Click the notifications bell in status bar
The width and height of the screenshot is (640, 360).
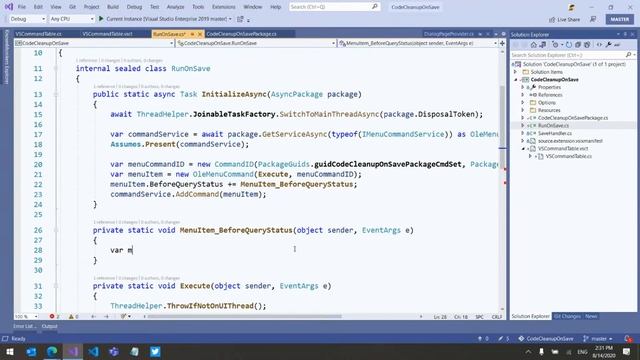(x=628, y=339)
